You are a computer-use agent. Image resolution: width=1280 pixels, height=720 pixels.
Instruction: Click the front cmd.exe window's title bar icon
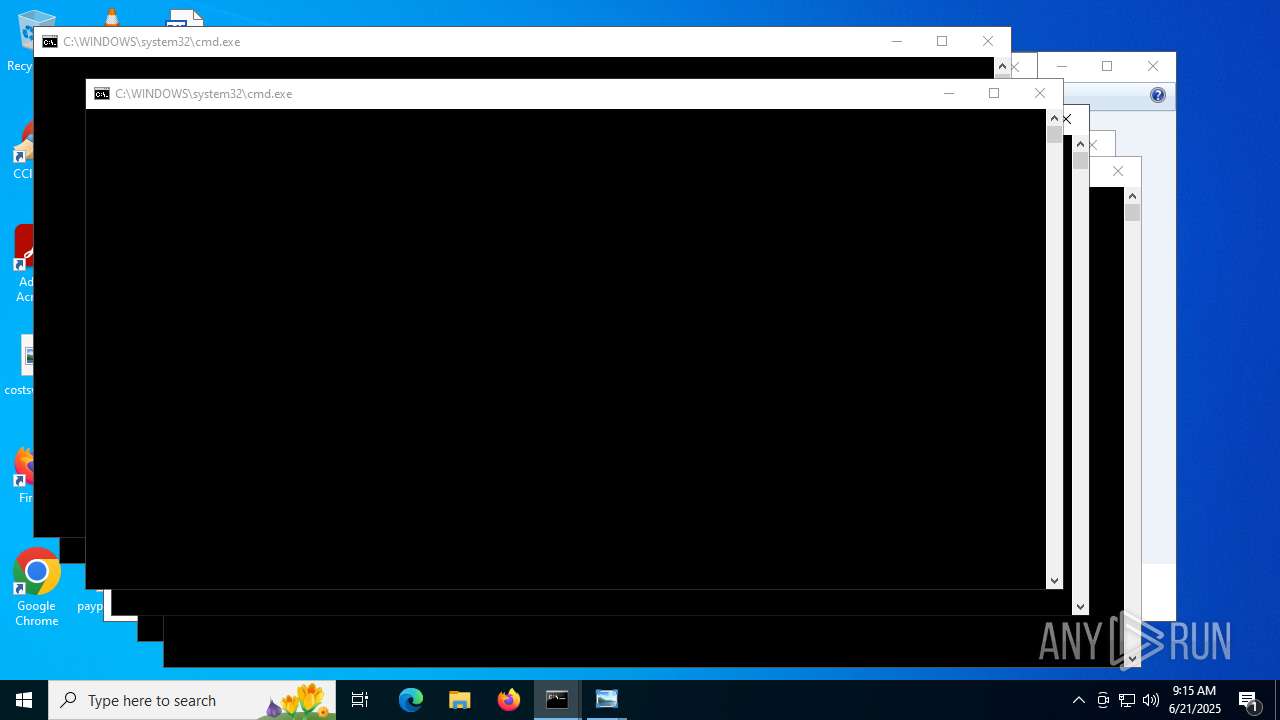102,94
